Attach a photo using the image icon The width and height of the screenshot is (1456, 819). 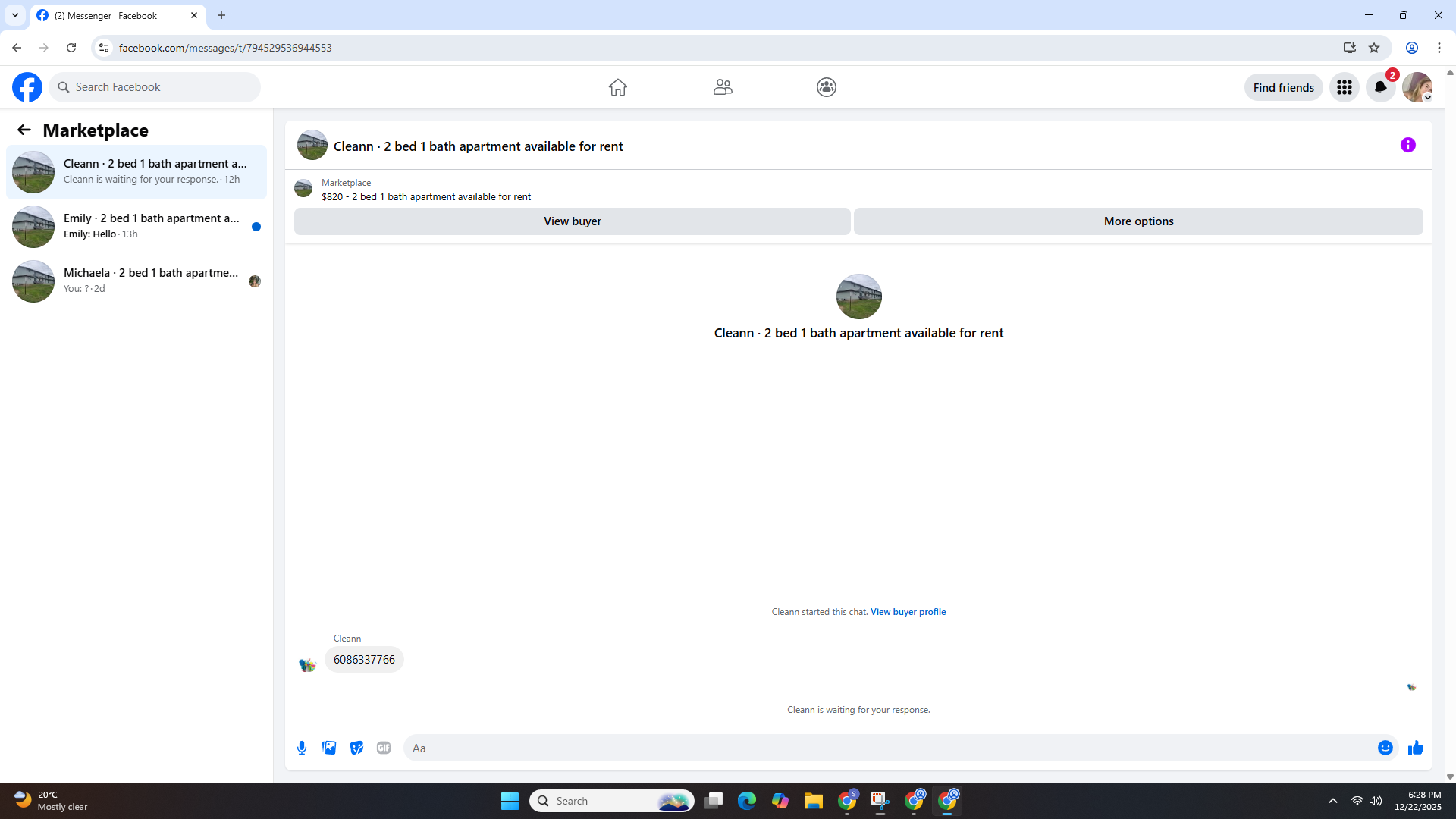(329, 748)
